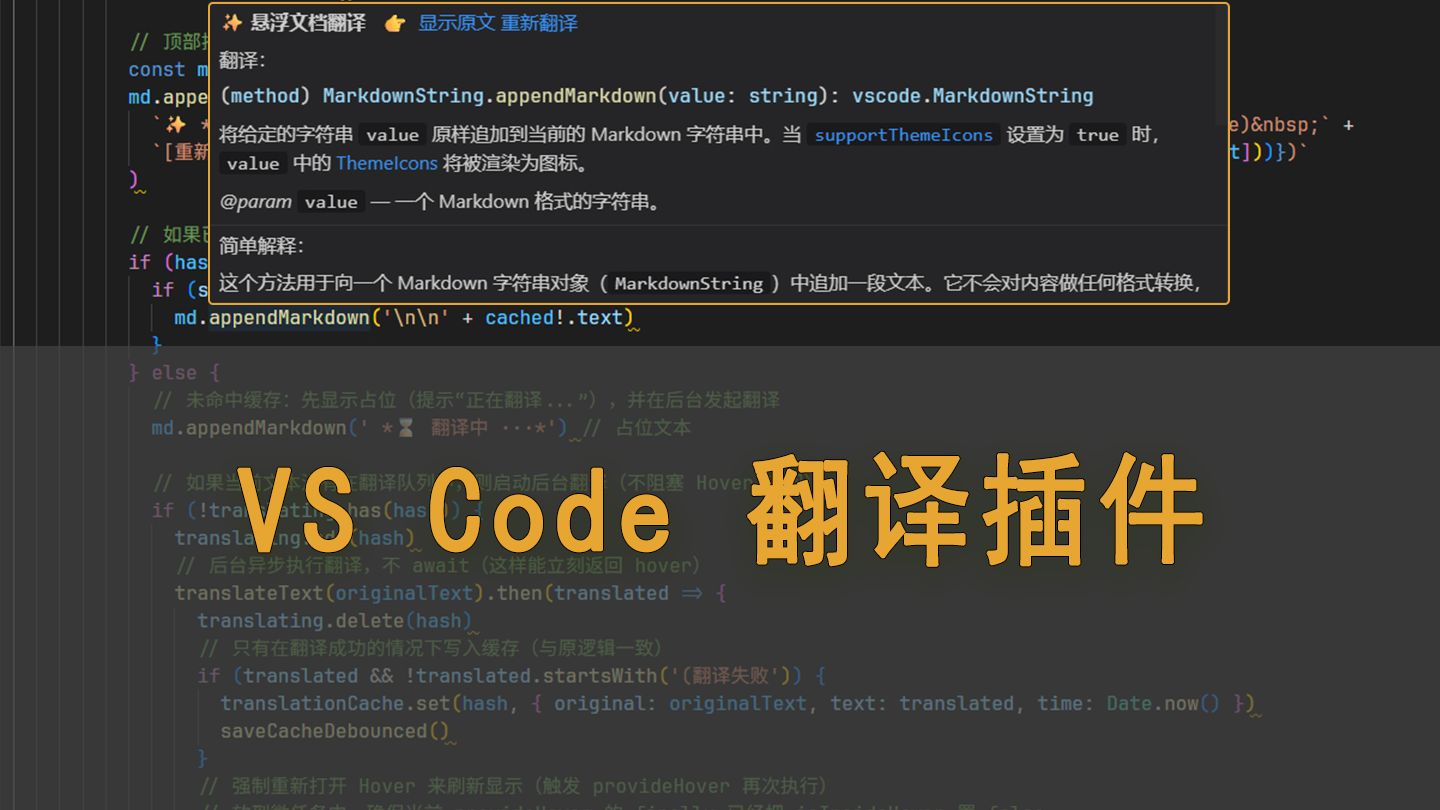This screenshot has height=810, width=1440.
Task: Click the 简单解释: section heading
Action: click(261, 246)
